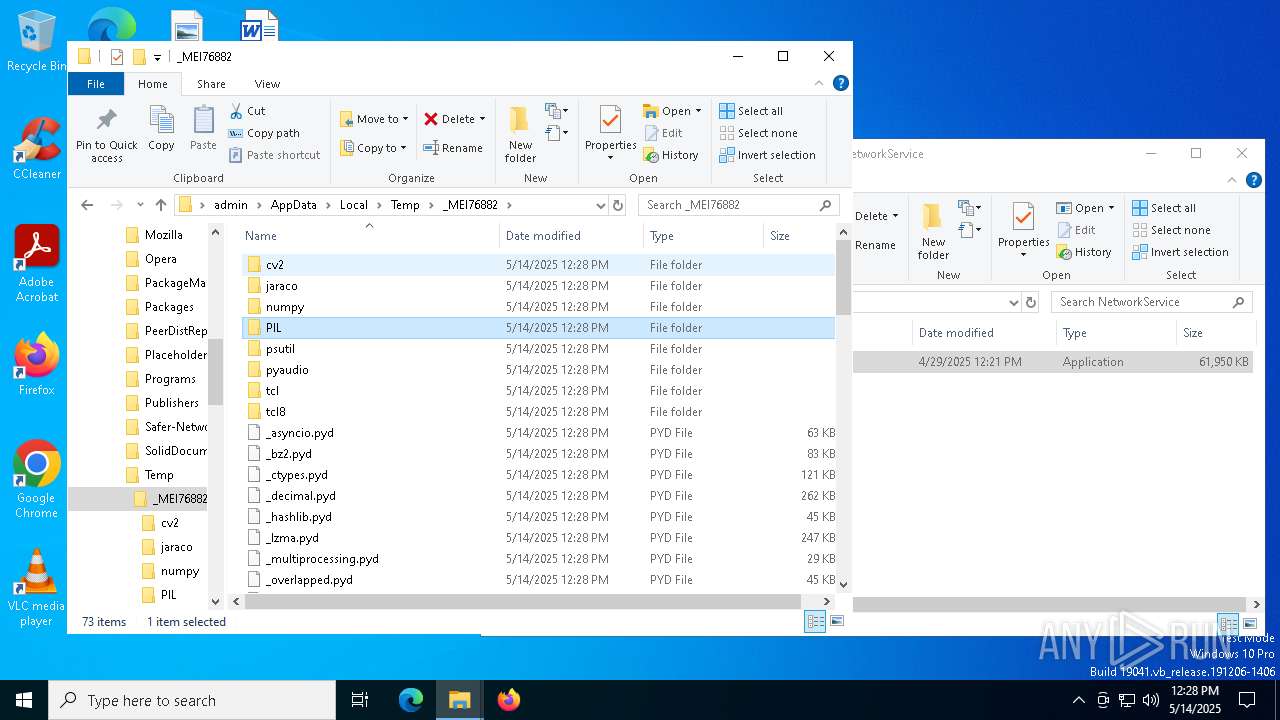Screen dimensions: 1280x720
Task: Click Temp in the address breadcrumb
Action: pyautogui.click(x=405, y=205)
